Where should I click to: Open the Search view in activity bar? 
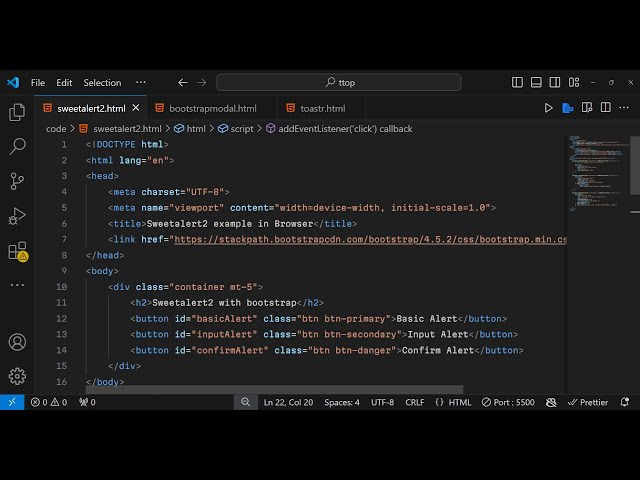coord(17,147)
